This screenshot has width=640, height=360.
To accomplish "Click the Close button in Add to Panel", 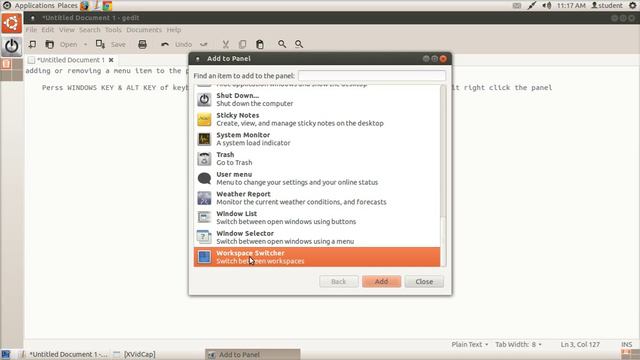I will coord(424,281).
